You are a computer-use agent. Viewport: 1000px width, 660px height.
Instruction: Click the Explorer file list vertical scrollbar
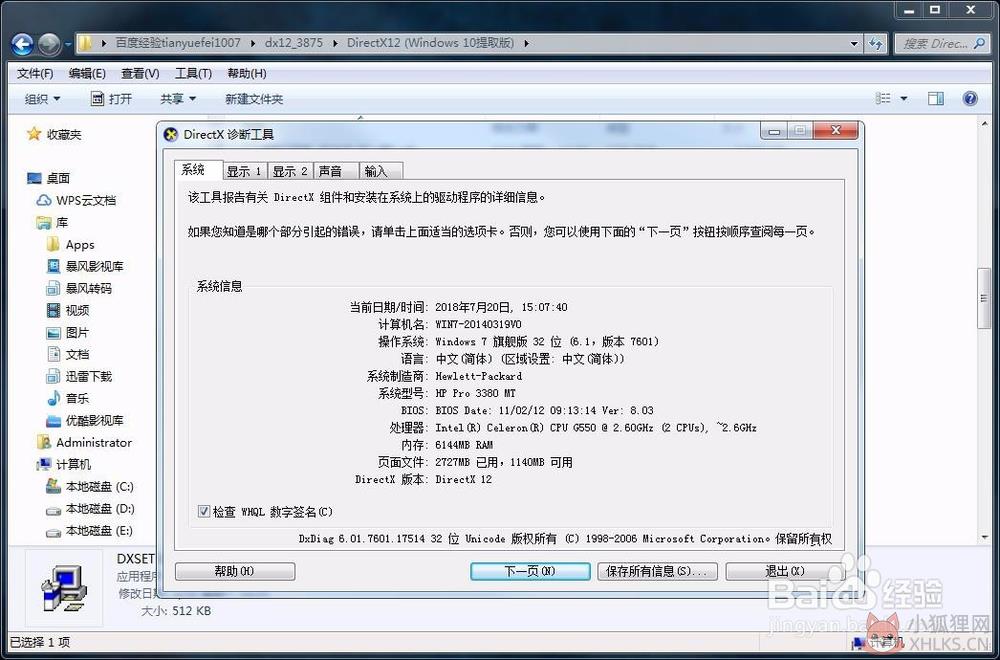(x=985, y=297)
